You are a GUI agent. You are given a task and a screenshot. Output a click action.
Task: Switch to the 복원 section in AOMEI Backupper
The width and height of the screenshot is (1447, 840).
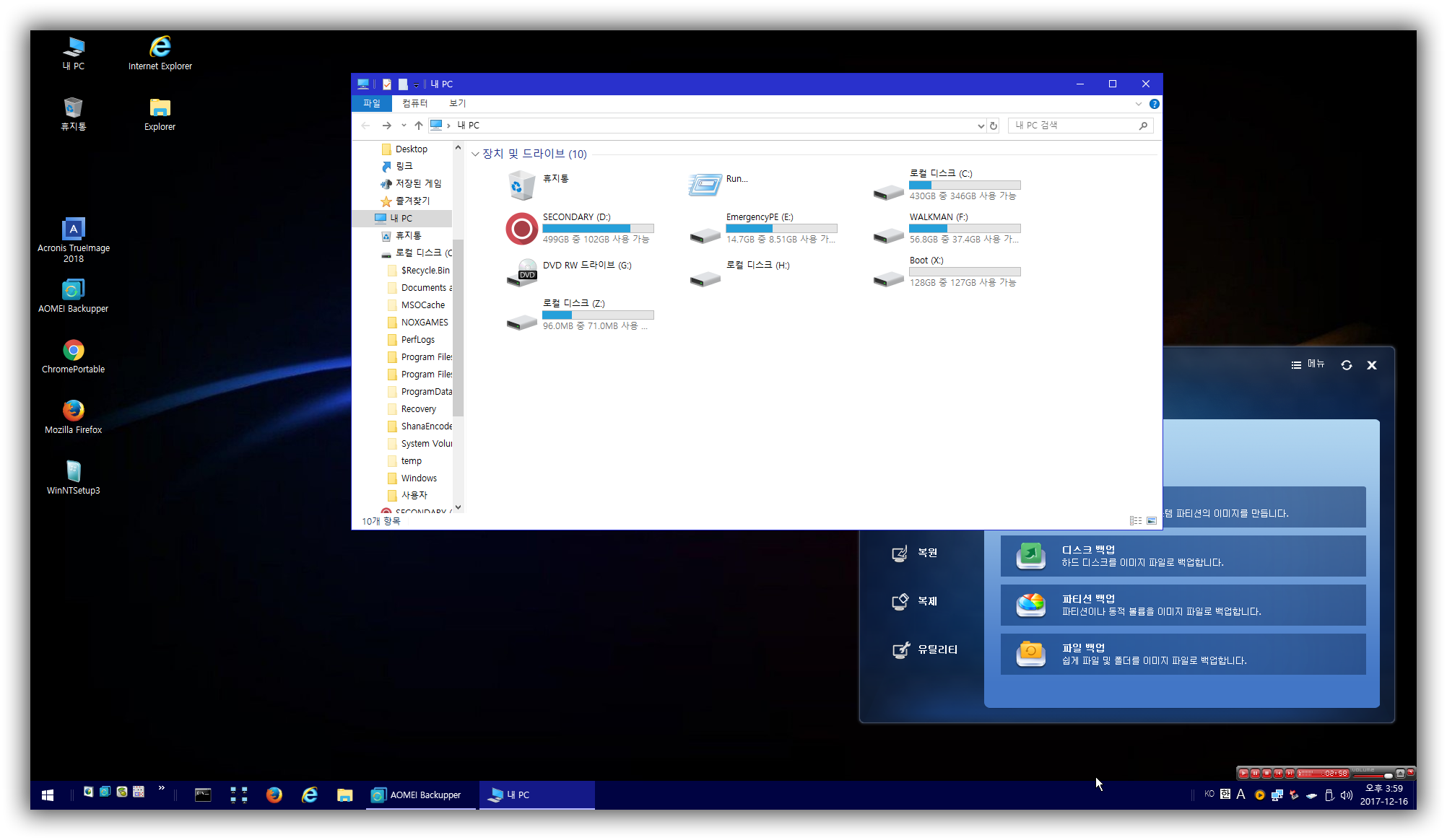tap(915, 553)
